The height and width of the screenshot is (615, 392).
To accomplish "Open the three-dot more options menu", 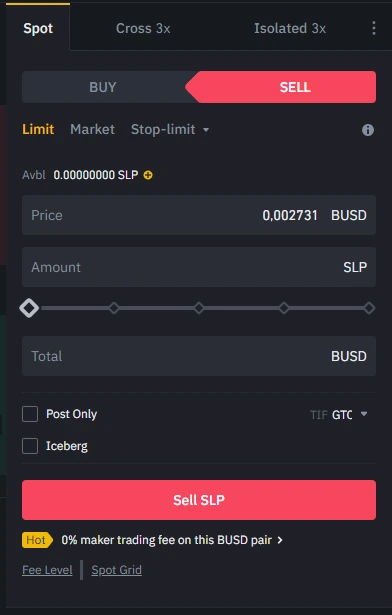I will click(x=374, y=28).
